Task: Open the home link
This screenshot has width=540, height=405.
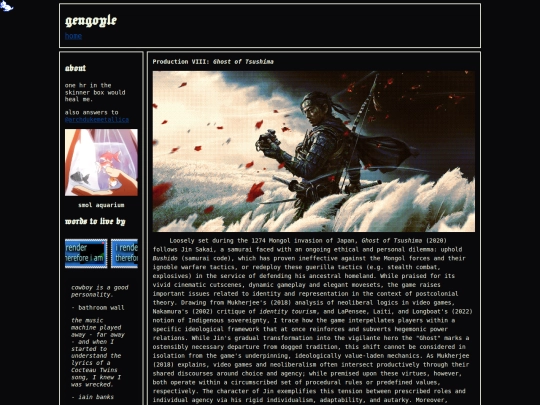Action: point(73,36)
